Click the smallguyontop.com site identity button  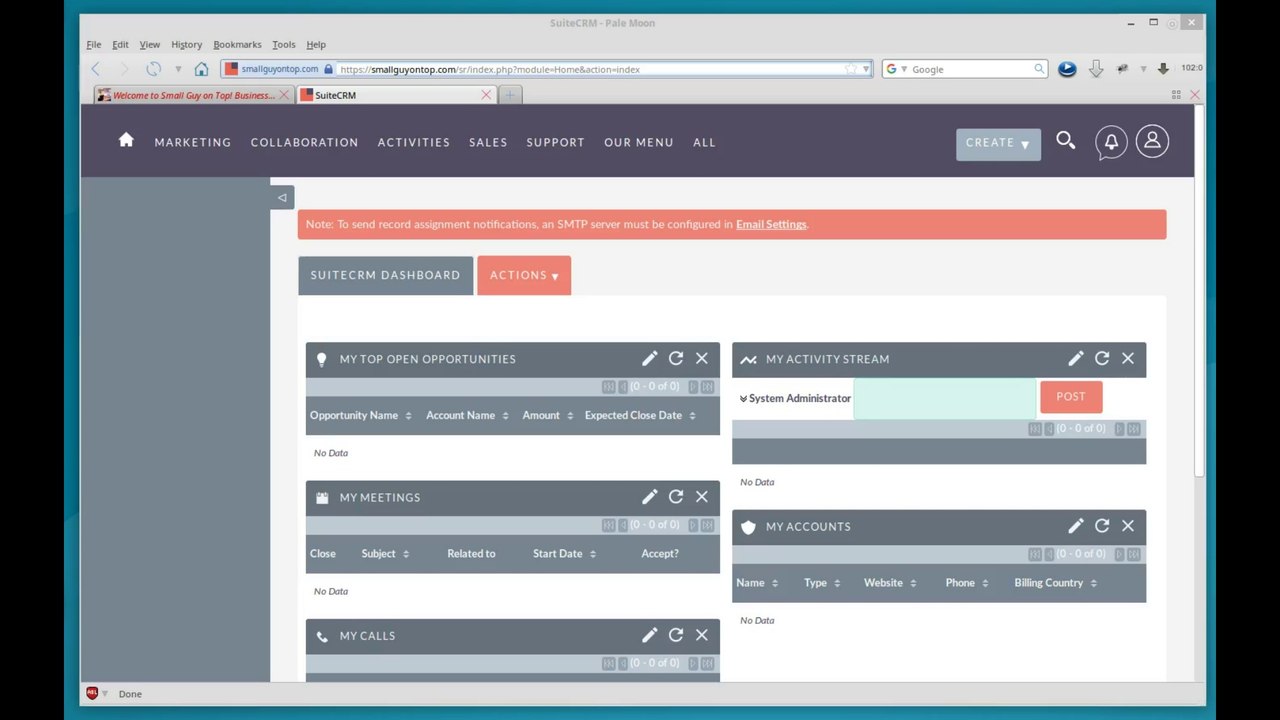pos(278,69)
